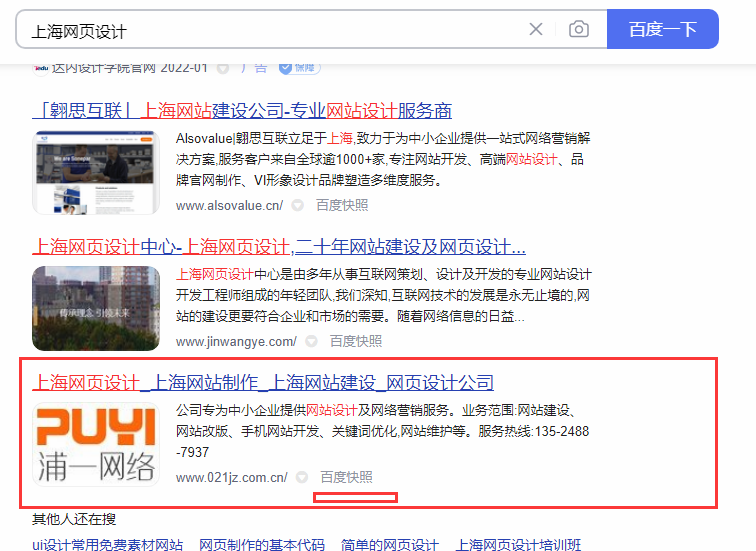
Task: Clear the search box with X icon
Action: (x=536, y=29)
